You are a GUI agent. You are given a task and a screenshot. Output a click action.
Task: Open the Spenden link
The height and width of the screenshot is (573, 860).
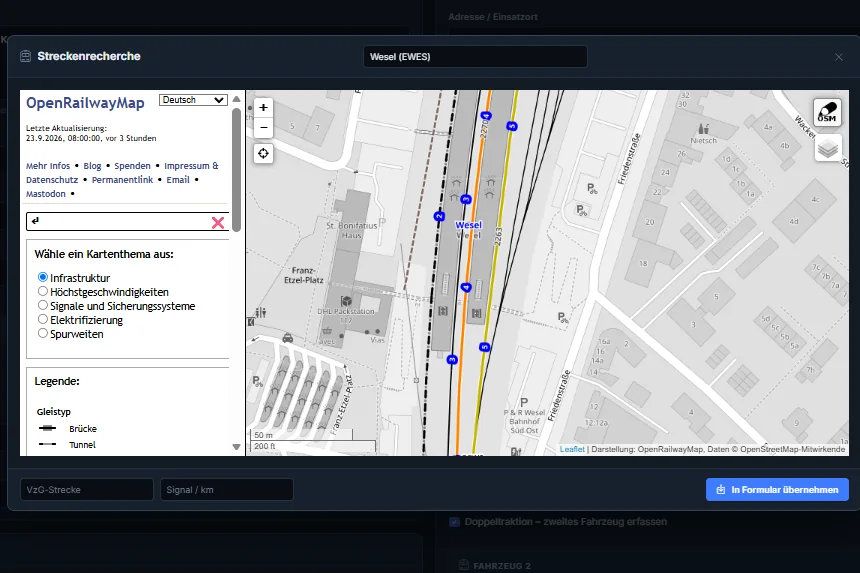tap(132, 166)
